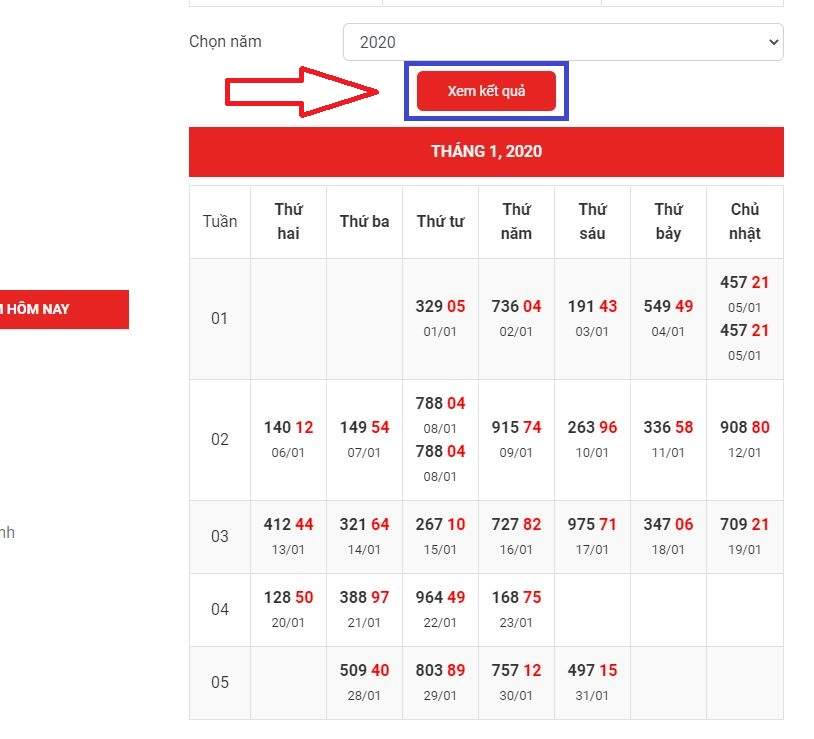Click the Thứ tư column header
The height and width of the screenshot is (739, 814).
(x=440, y=221)
